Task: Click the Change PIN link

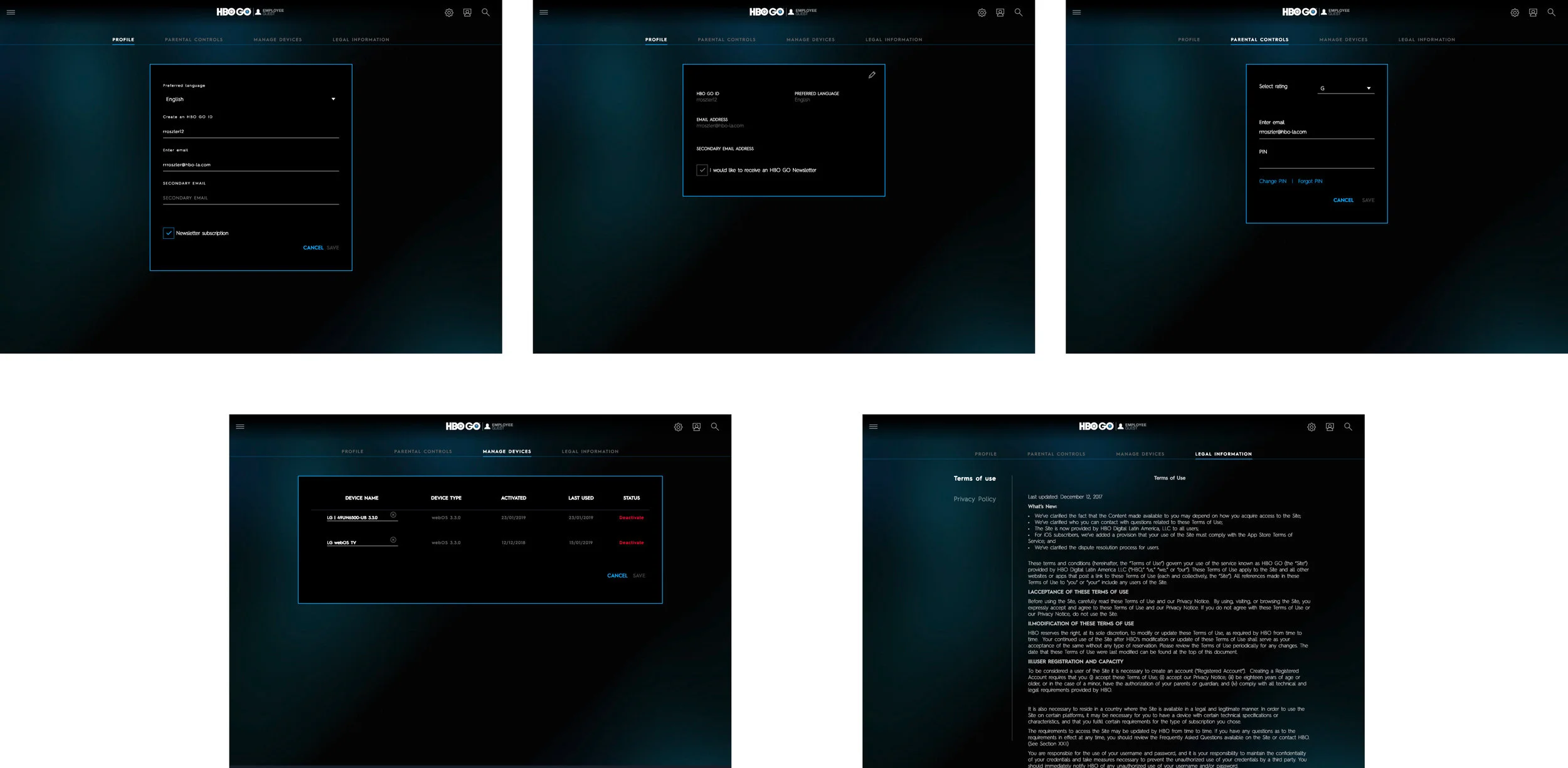Action: tap(1272, 181)
